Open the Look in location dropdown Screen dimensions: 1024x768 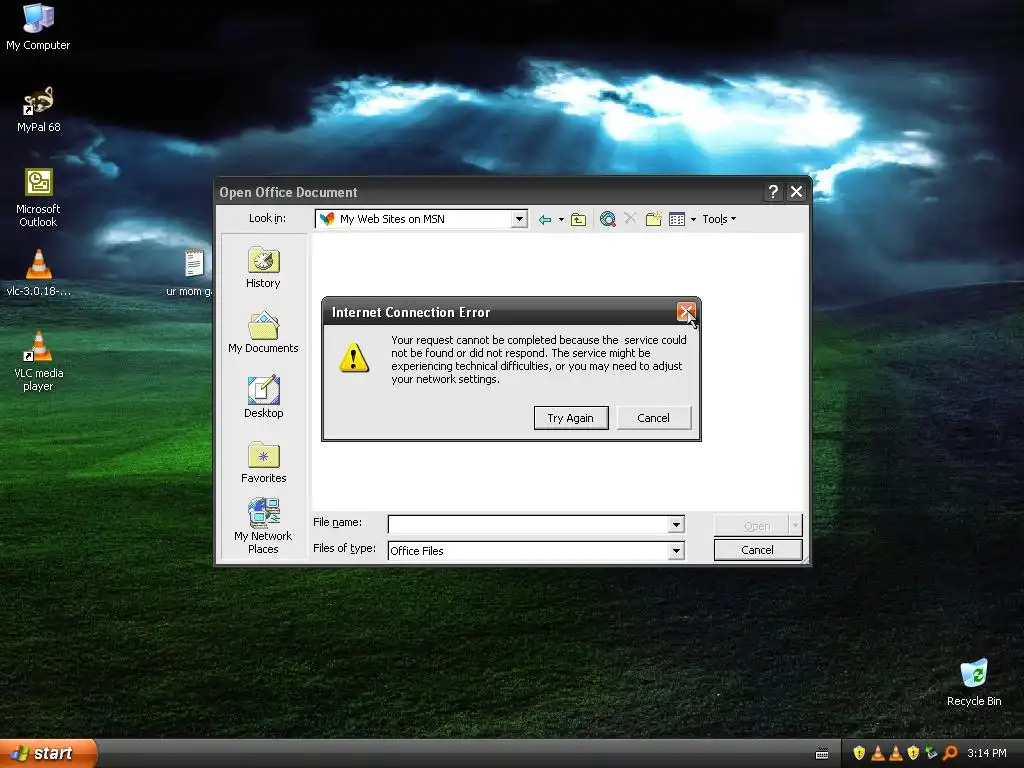pyautogui.click(x=519, y=219)
